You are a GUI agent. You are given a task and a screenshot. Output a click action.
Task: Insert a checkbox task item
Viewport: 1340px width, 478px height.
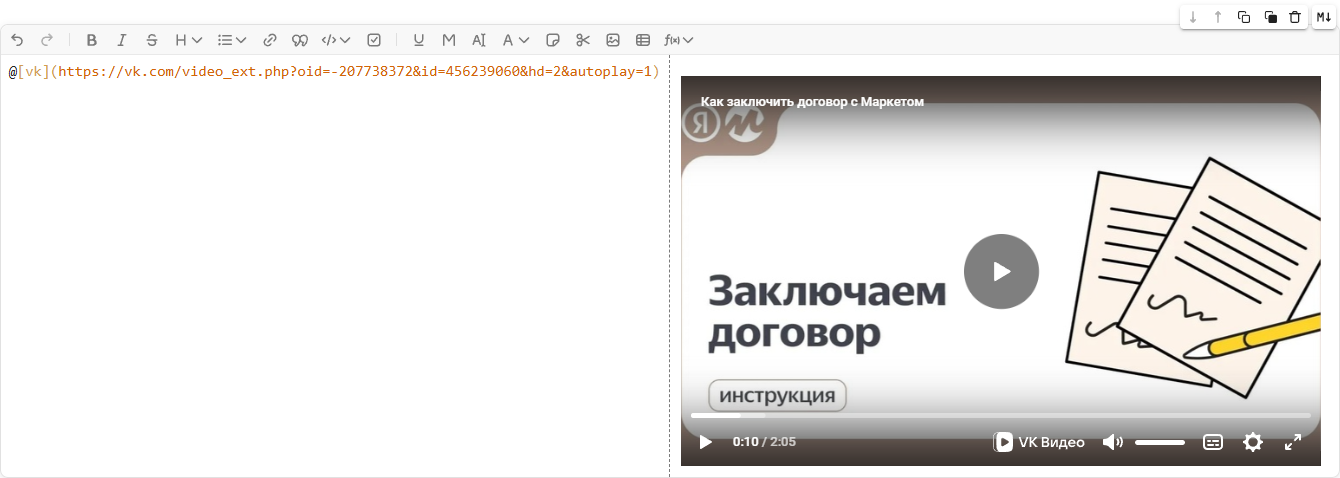pos(374,40)
